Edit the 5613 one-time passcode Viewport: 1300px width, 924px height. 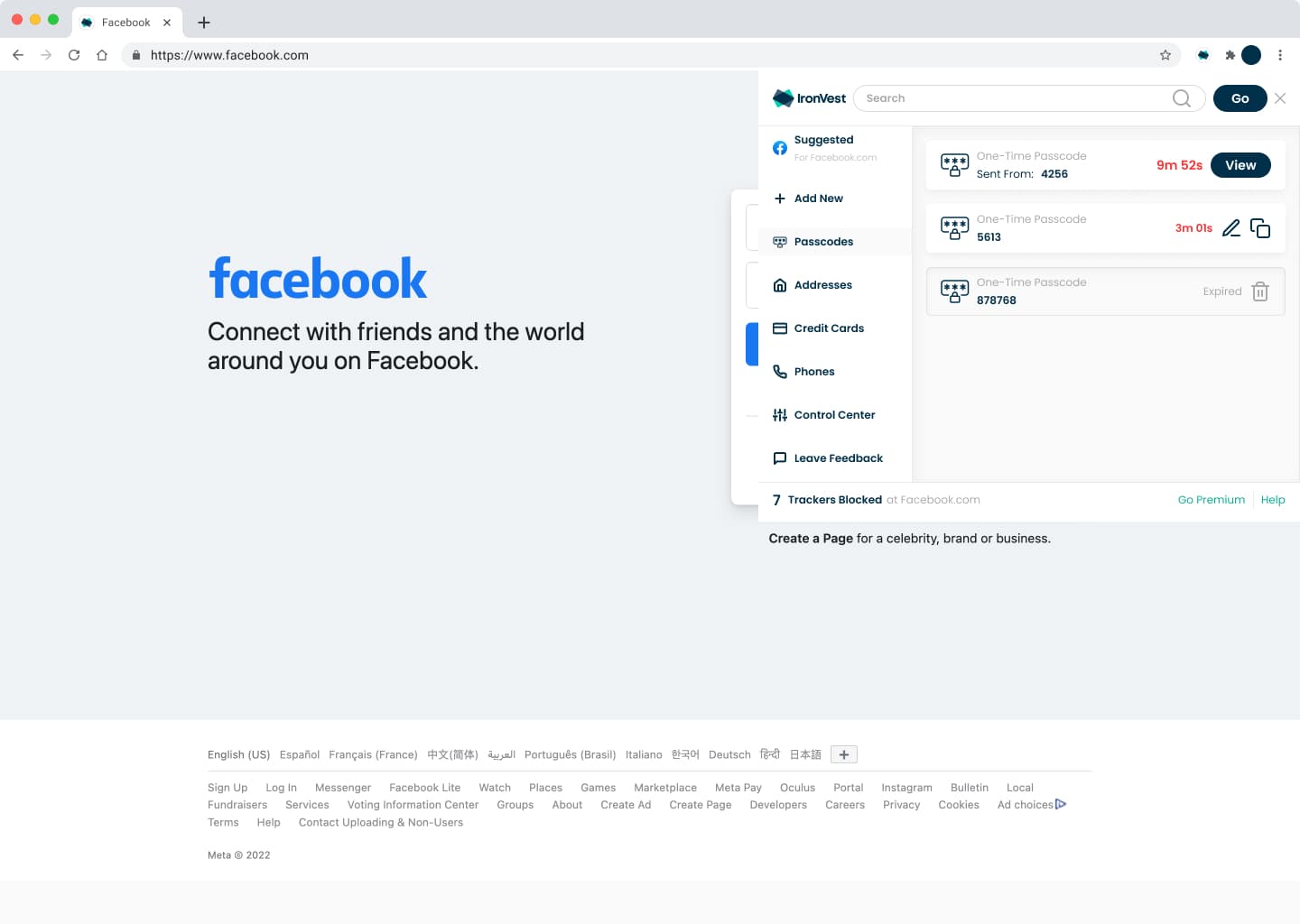pos(1231,228)
